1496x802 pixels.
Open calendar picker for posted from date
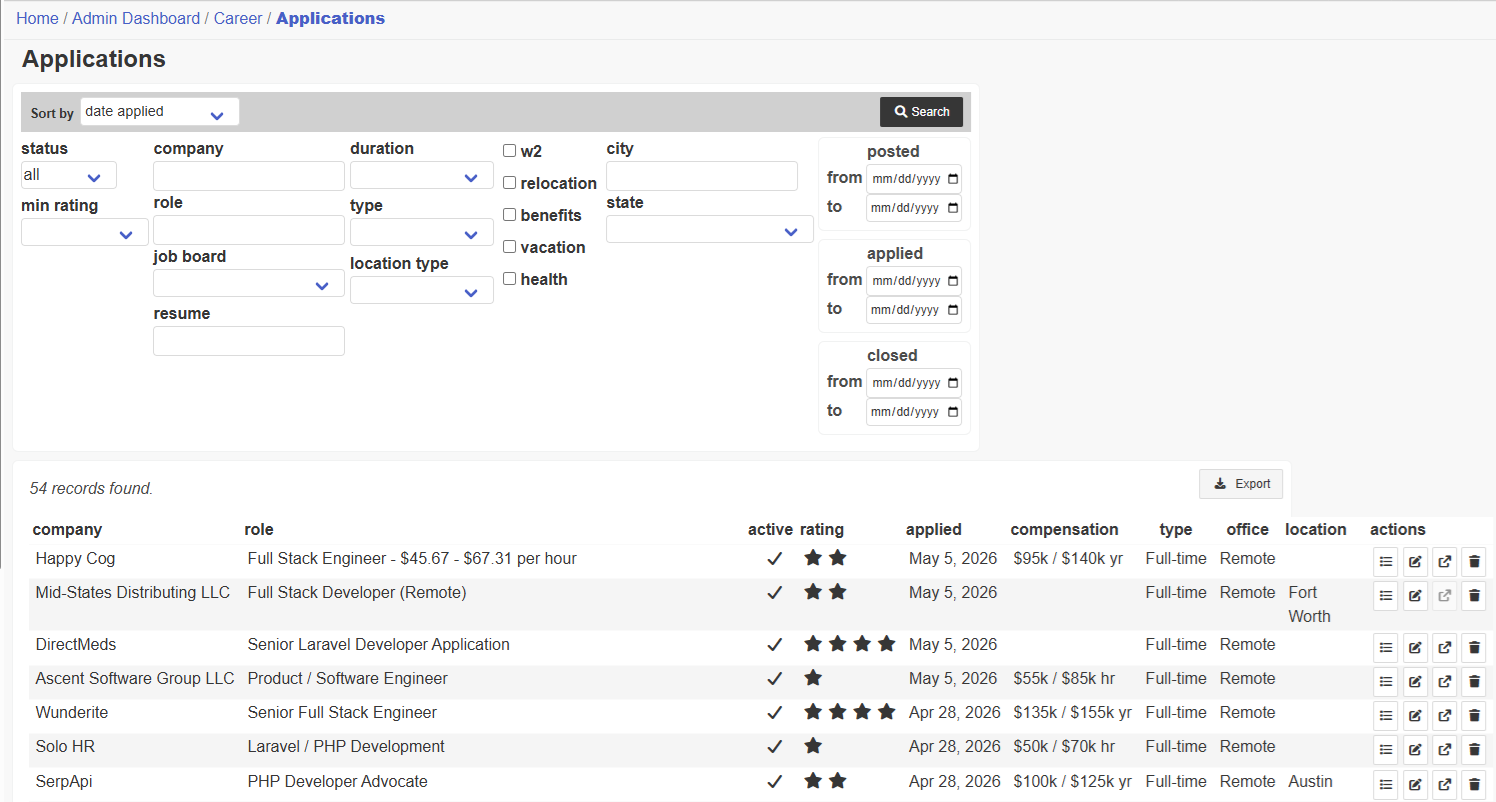click(952, 179)
